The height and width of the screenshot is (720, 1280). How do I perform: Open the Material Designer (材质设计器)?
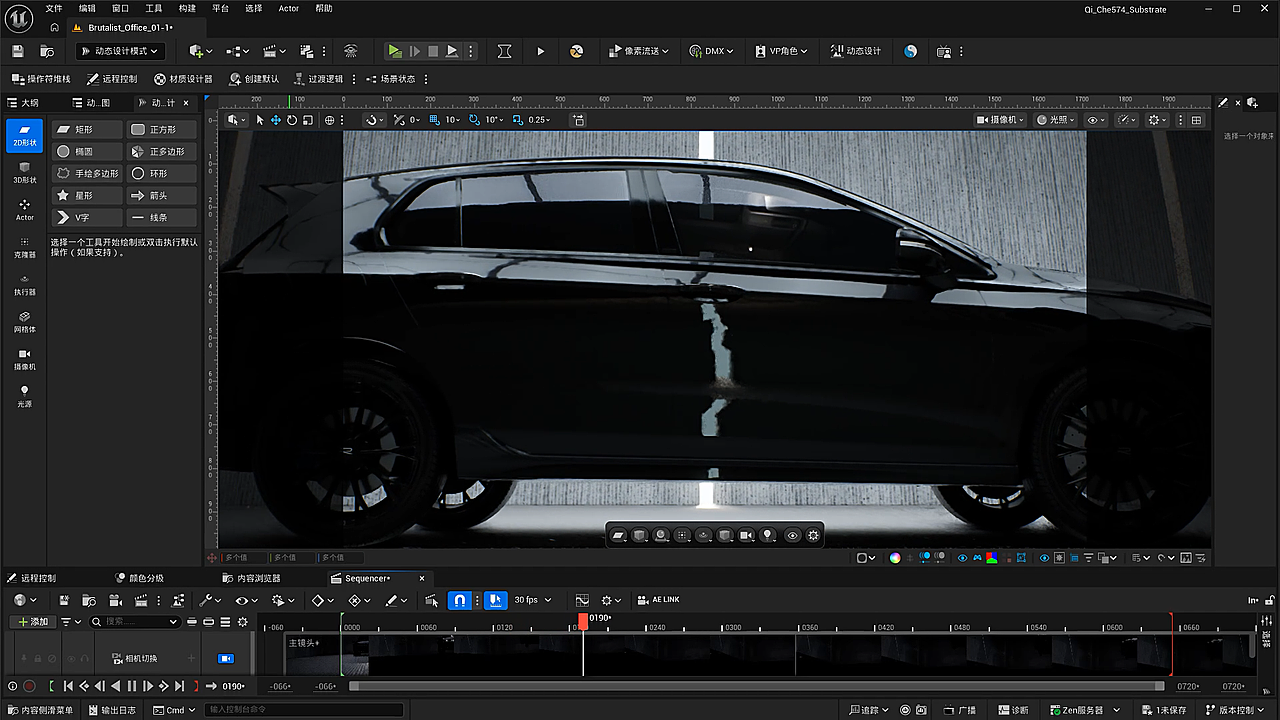183,79
